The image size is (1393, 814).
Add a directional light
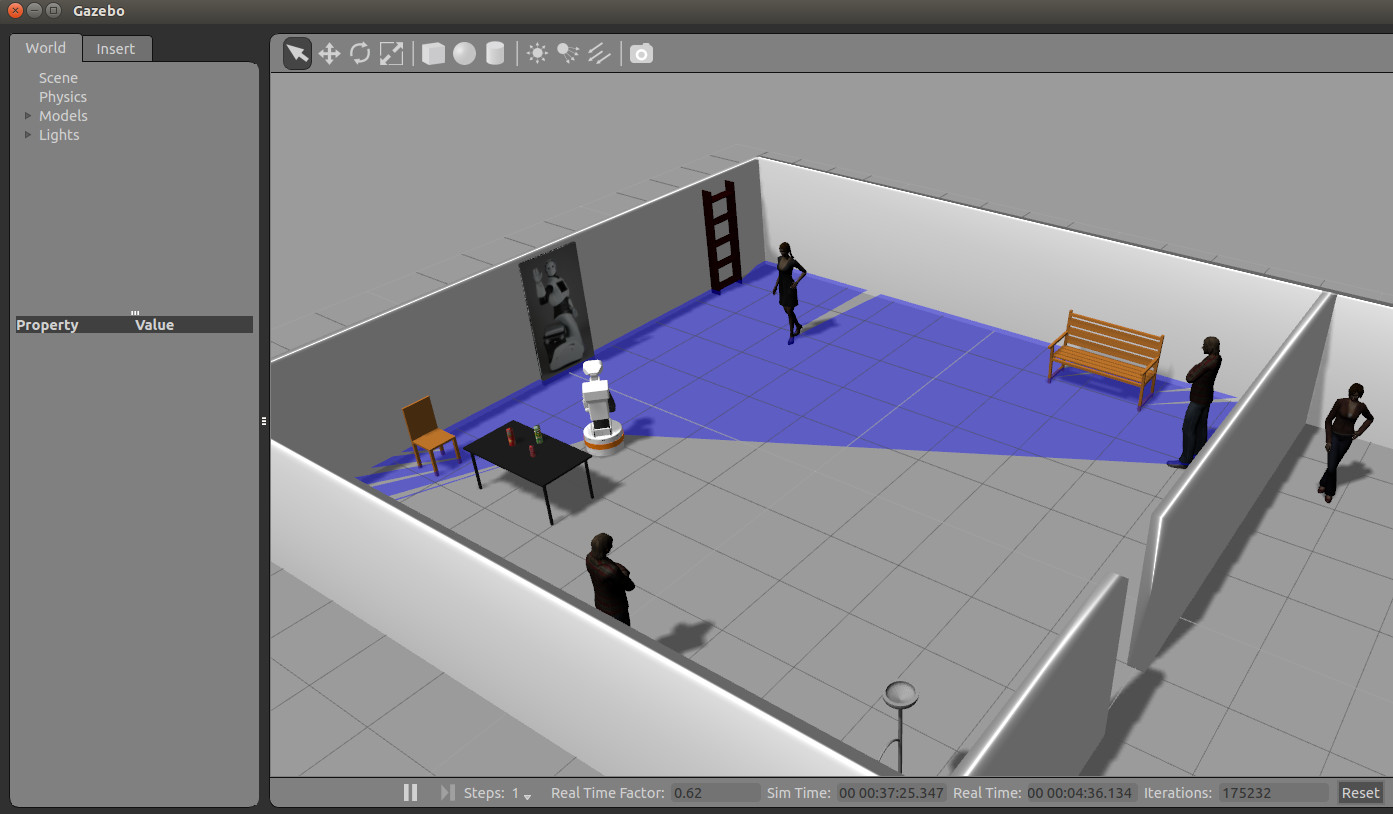point(599,54)
